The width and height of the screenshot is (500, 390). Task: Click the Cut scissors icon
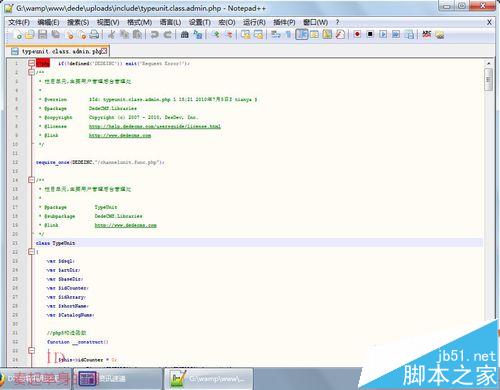(111, 34)
